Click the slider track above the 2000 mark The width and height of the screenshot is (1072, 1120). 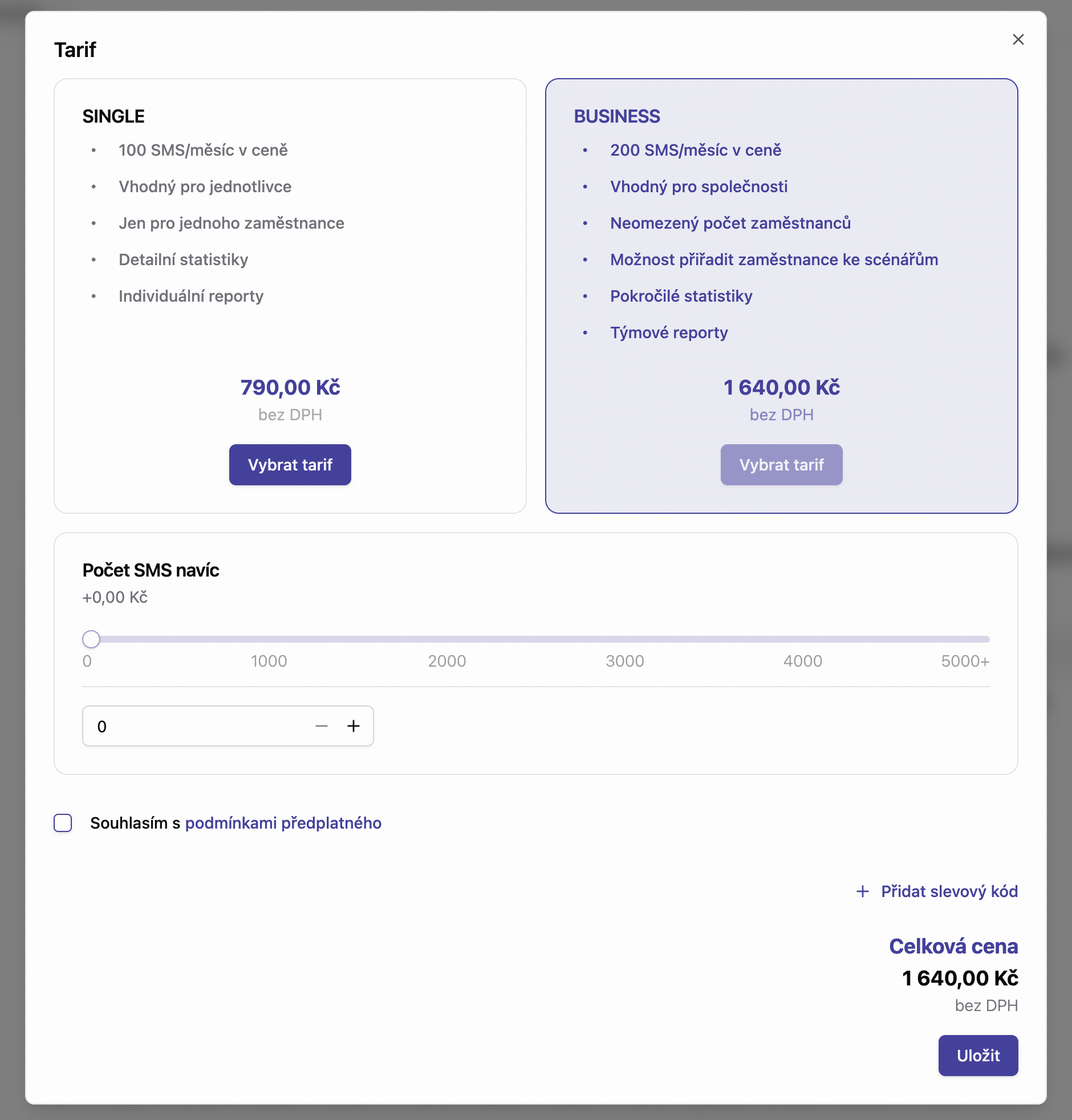tap(448, 639)
